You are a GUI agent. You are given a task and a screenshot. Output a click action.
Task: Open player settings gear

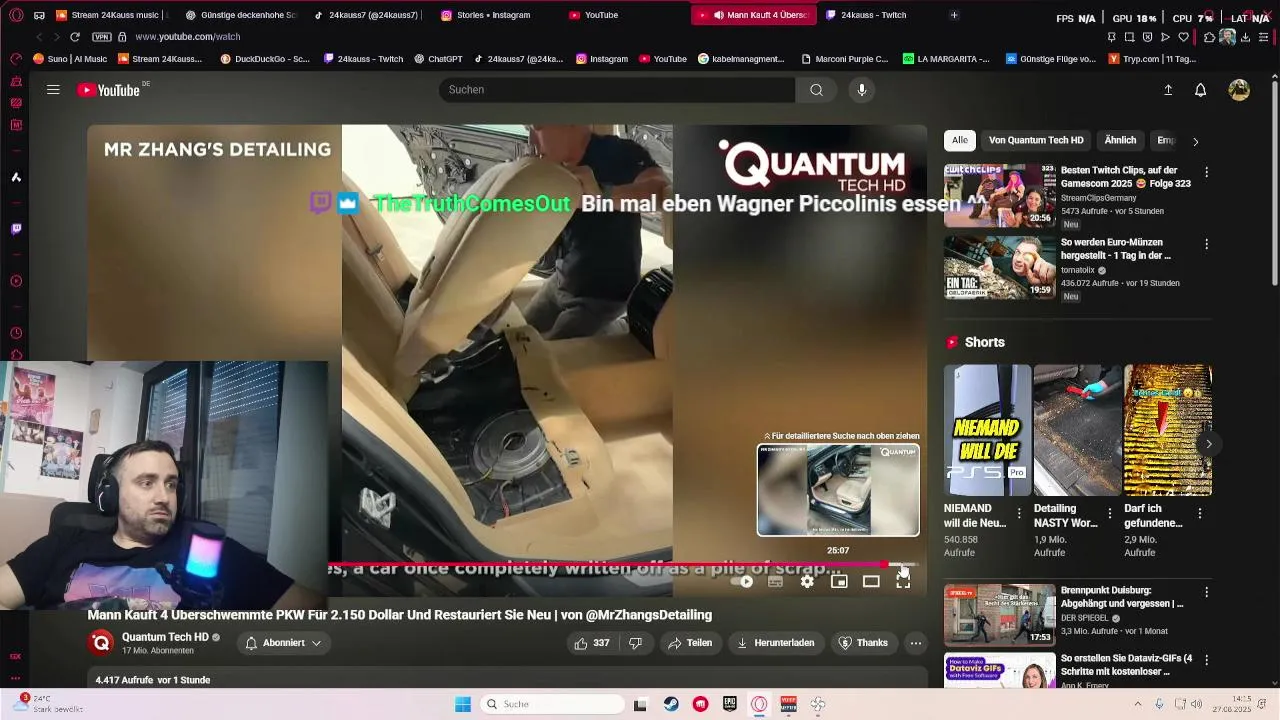click(807, 581)
